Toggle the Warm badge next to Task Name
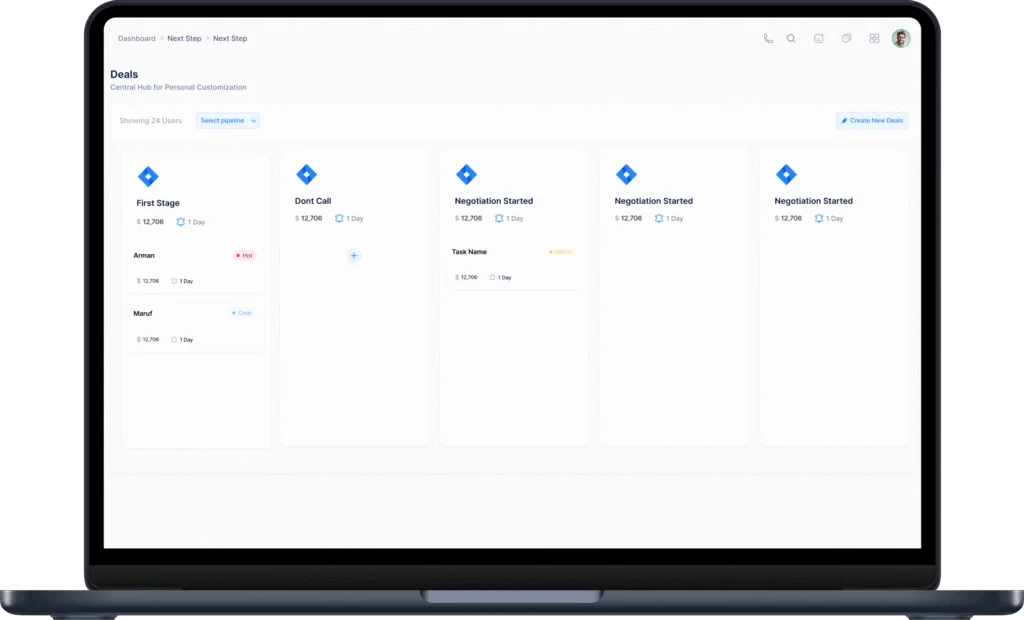This screenshot has height=620, width=1024. (x=559, y=252)
